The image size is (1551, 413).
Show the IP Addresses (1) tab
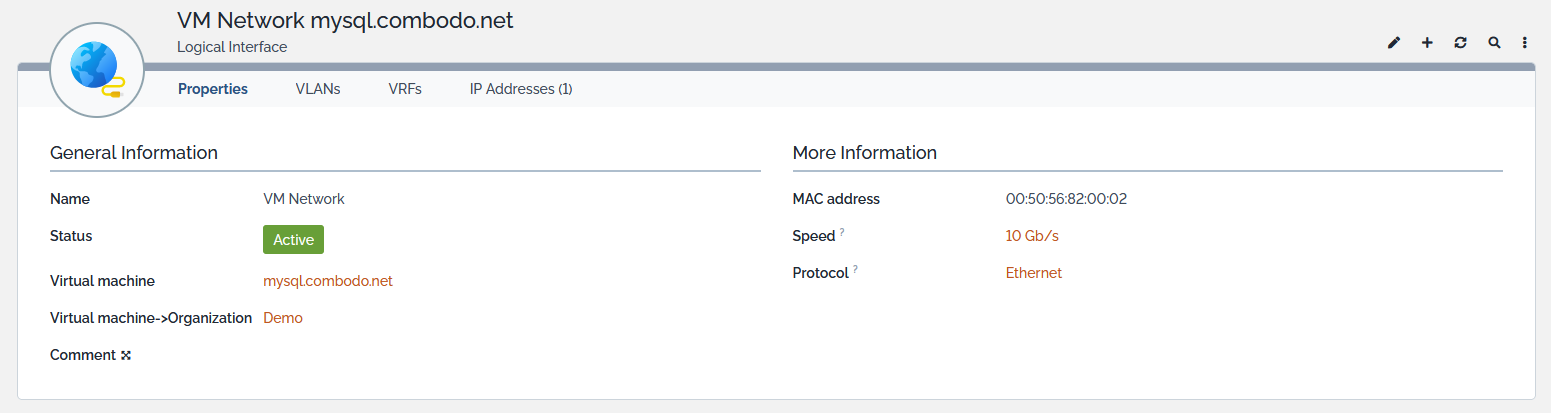point(521,89)
